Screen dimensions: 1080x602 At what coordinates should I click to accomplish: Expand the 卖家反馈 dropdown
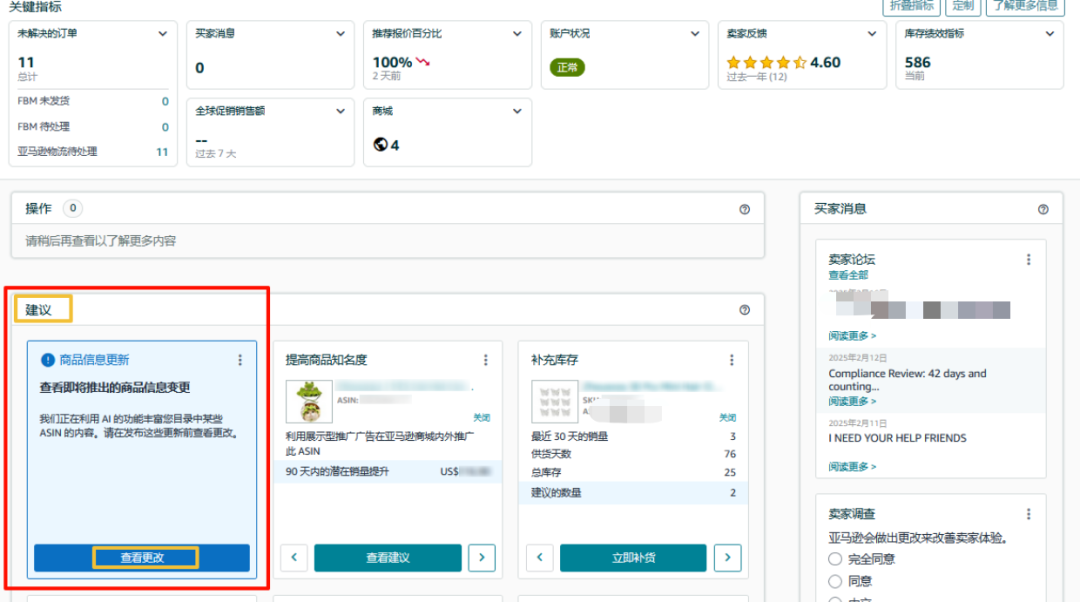click(x=870, y=33)
